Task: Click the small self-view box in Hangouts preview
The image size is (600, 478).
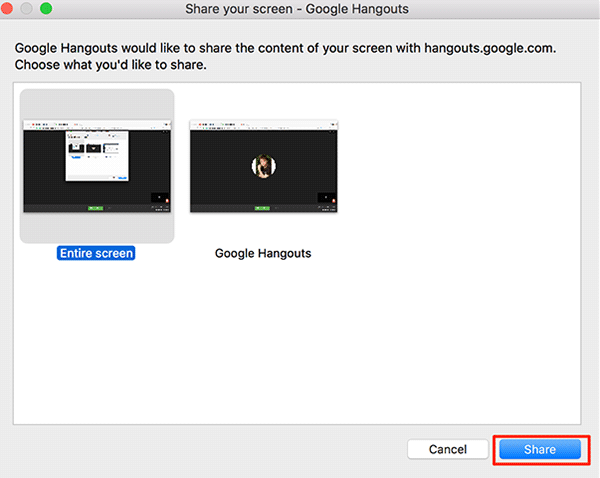Action: click(x=326, y=197)
